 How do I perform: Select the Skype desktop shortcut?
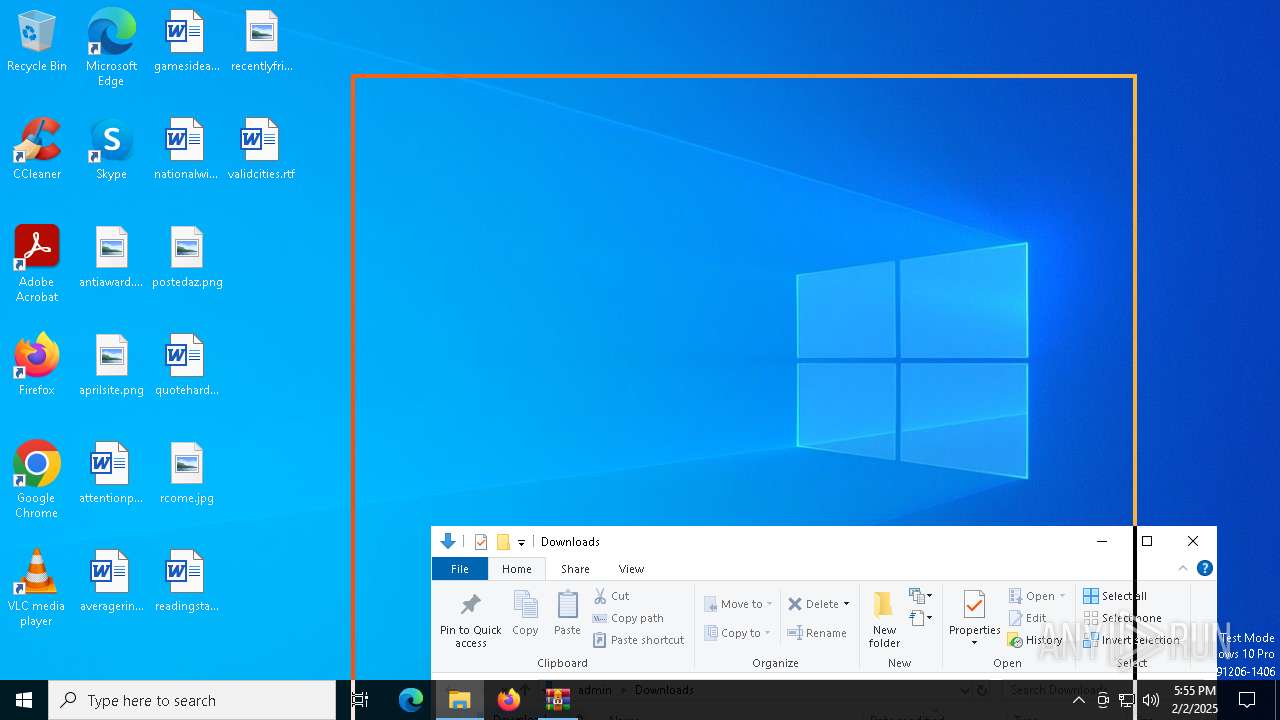click(111, 149)
